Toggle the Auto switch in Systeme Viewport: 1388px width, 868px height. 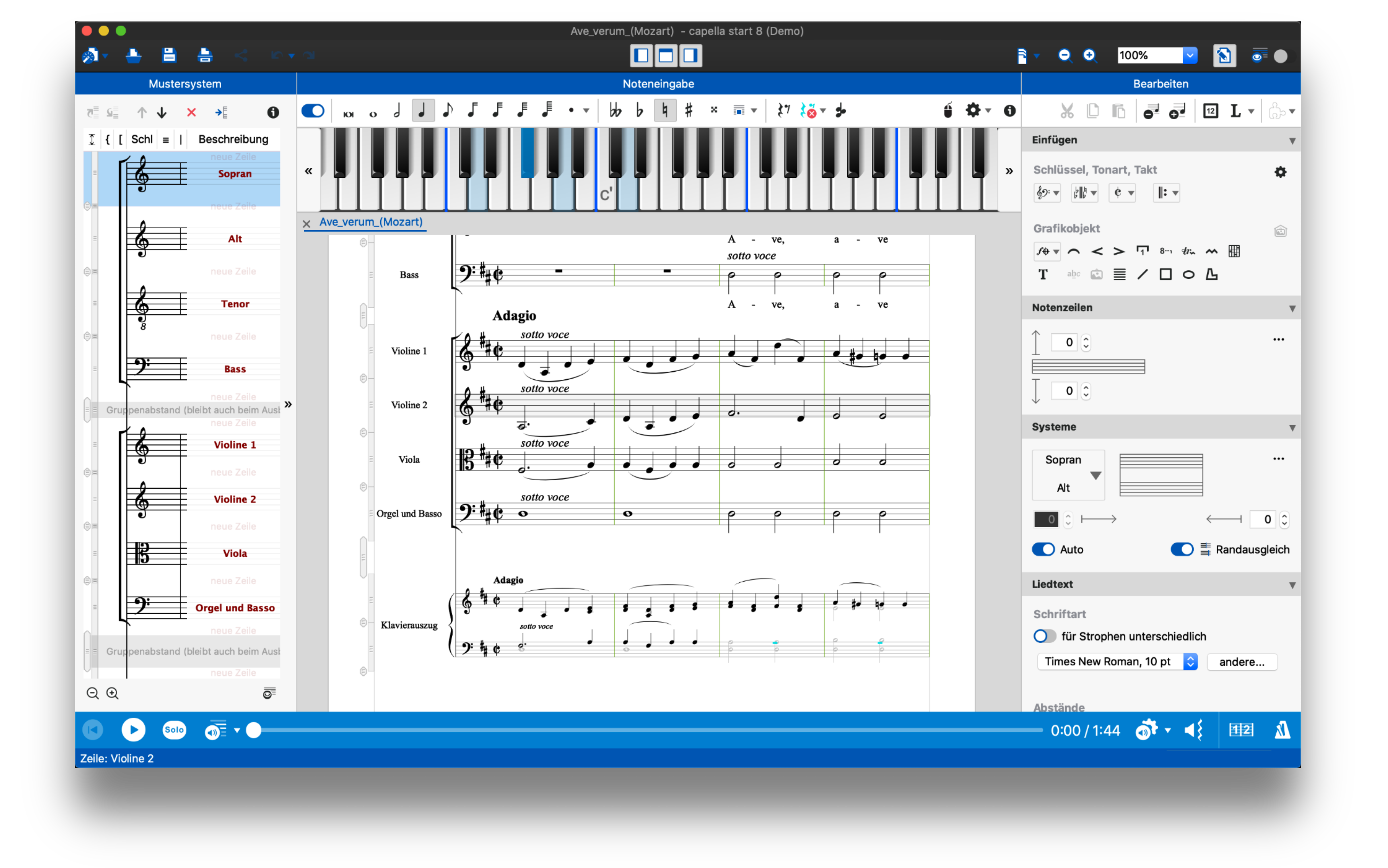(x=1043, y=549)
